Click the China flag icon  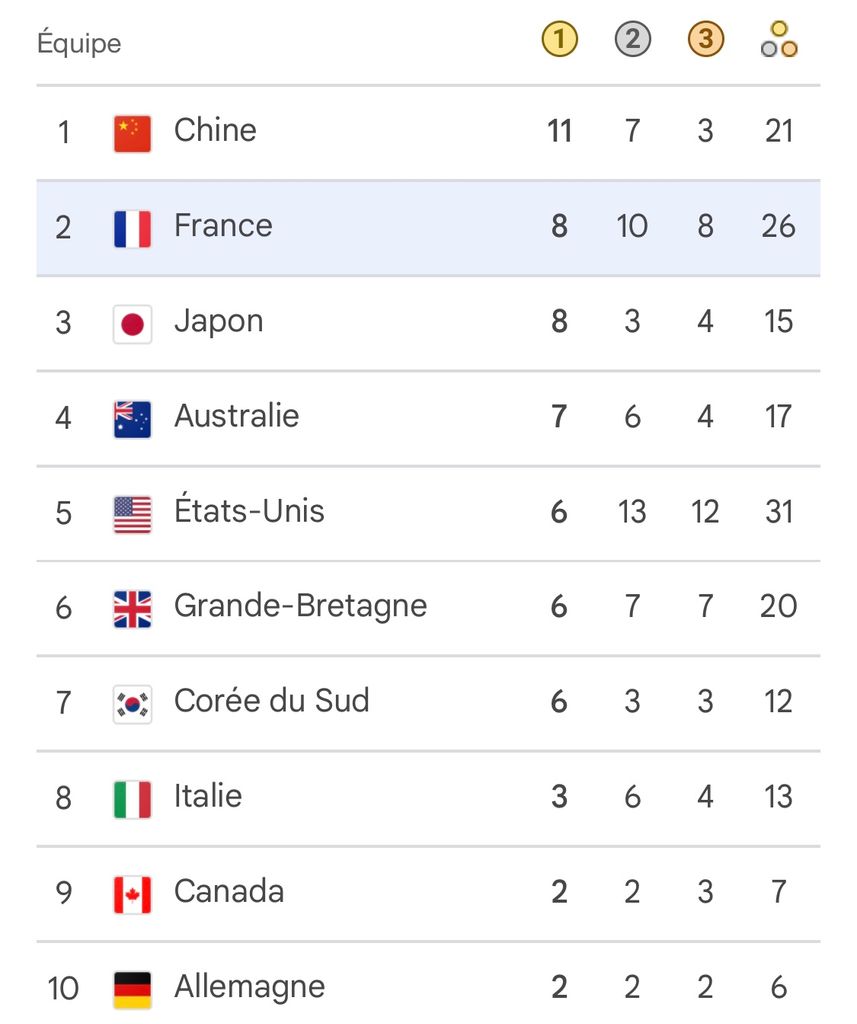coord(133,134)
